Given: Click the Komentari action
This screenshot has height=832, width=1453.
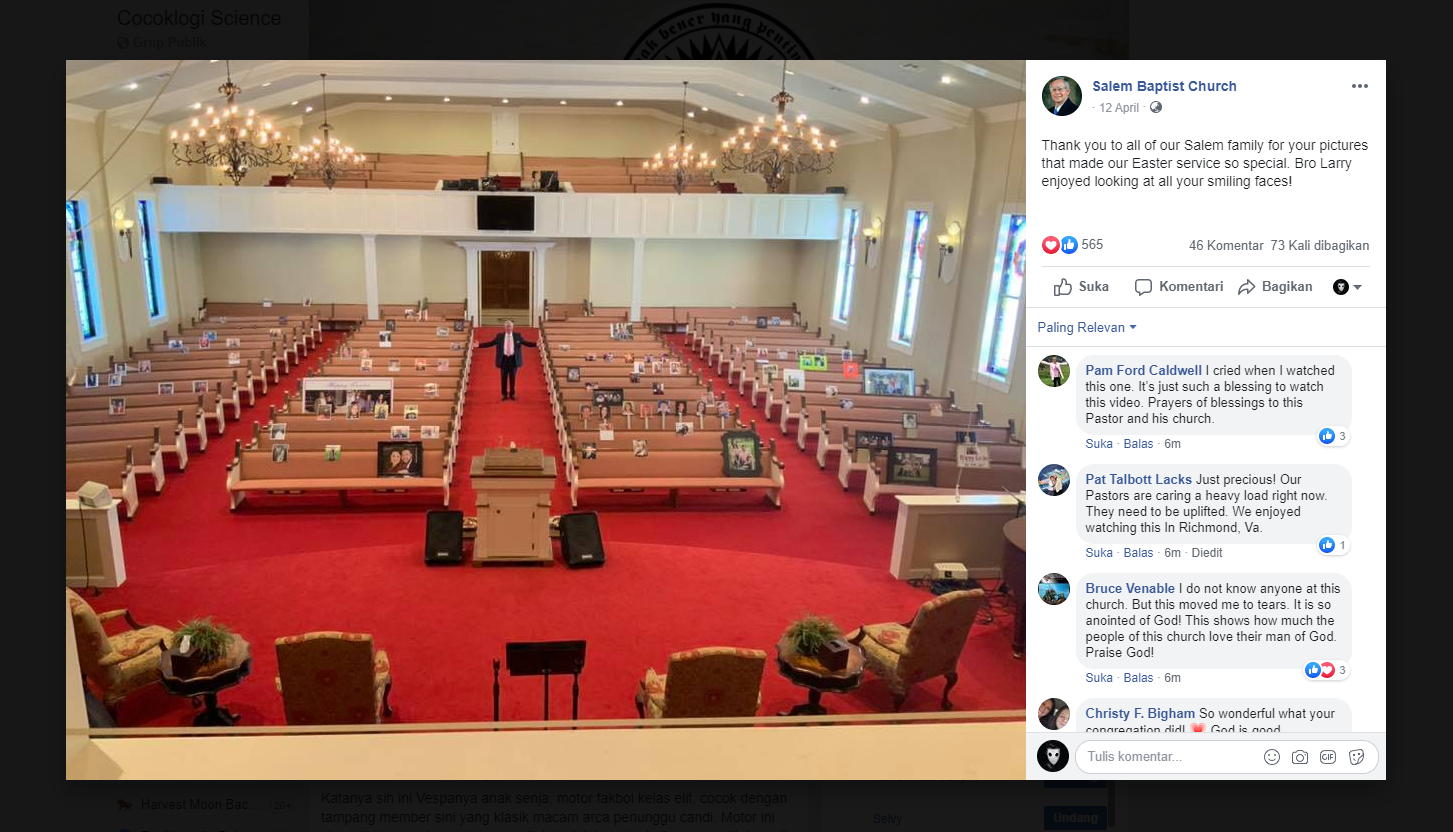Looking at the screenshot, I should click(1179, 287).
